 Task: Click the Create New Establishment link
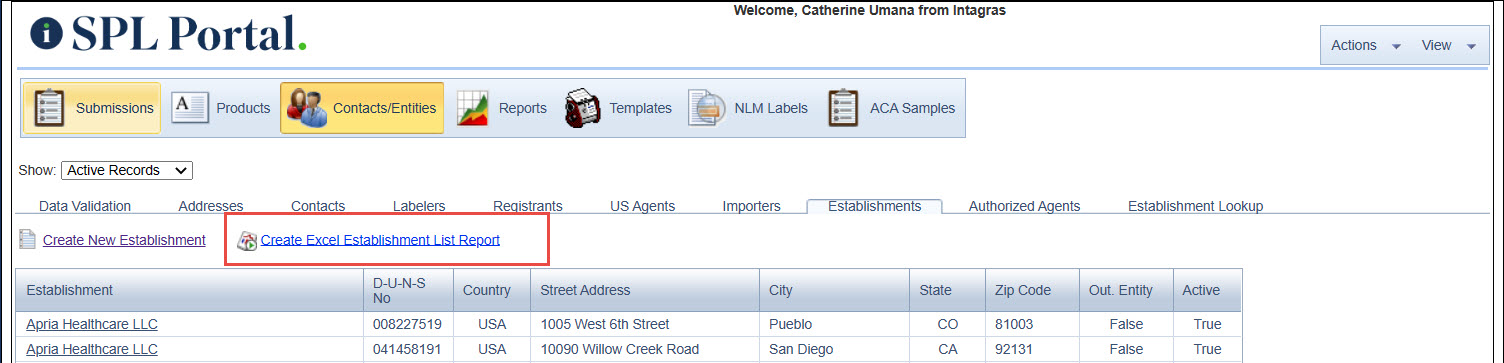tap(124, 240)
